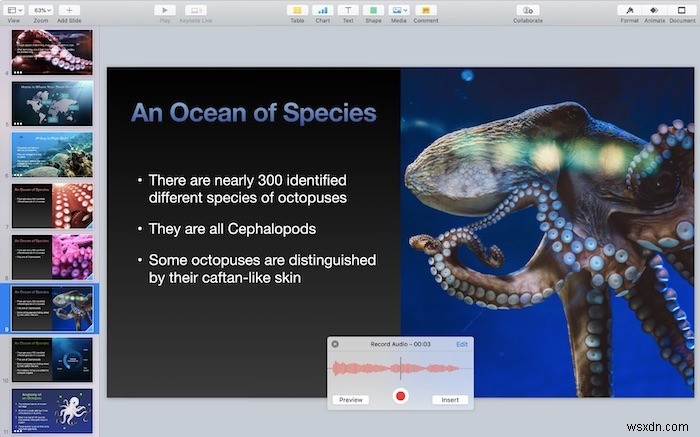The image size is (700, 437).
Task: Click Edit in the Record Audio panel
Action: tap(462, 344)
